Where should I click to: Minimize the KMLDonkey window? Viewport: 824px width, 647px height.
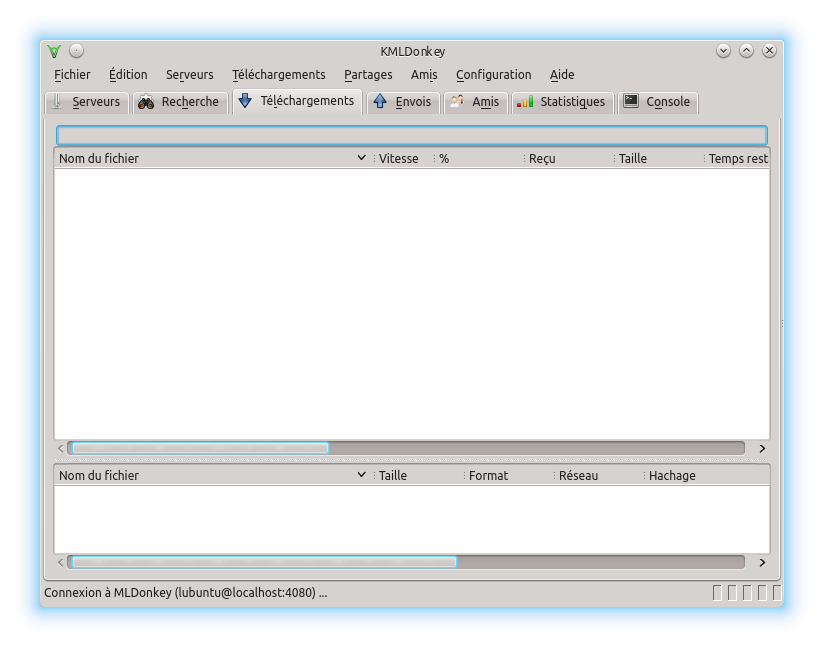723,50
